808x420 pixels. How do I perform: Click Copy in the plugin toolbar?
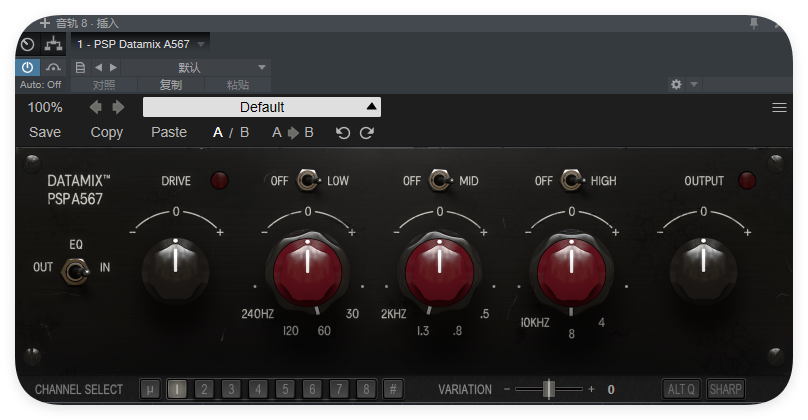[x=107, y=132]
